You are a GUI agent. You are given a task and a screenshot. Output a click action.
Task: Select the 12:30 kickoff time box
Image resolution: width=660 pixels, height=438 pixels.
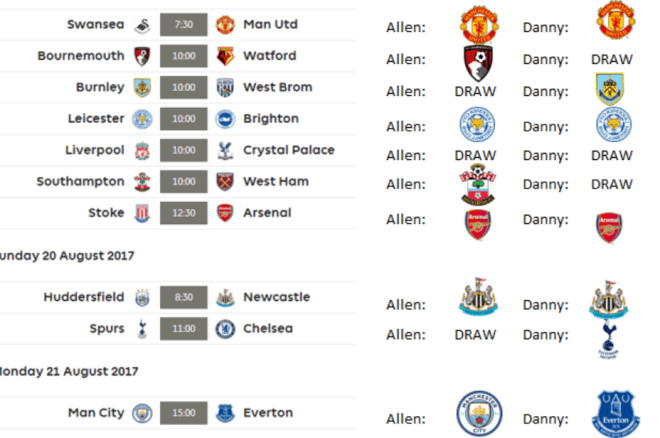pyautogui.click(x=183, y=213)
